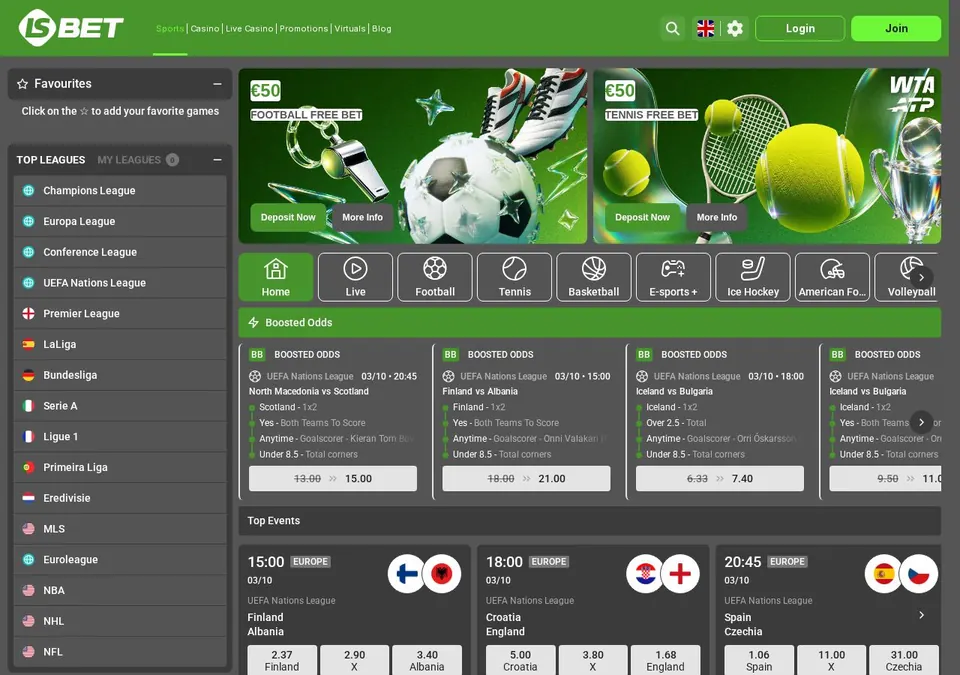
Task: Select the Basketball tile
Action: click(x=593, y=277)
